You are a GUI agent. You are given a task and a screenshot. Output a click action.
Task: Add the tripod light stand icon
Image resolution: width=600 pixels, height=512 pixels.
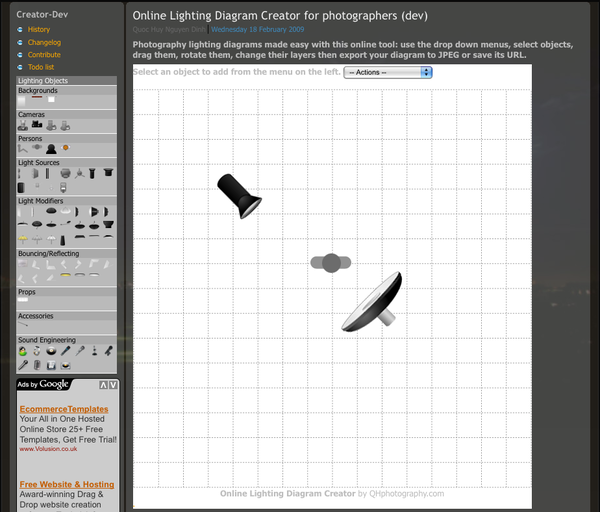click(x=80, y=173)
